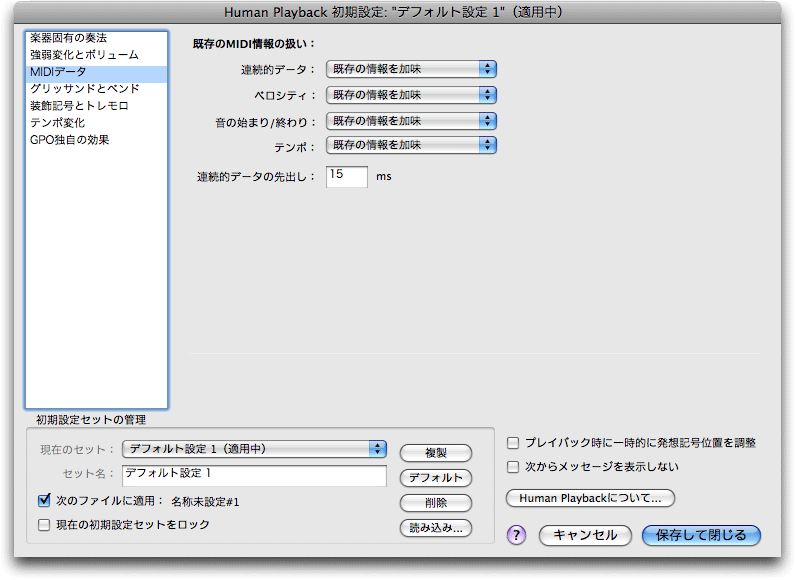
Task: Open the 連続的データ dropdown
Action: (411, 69)
